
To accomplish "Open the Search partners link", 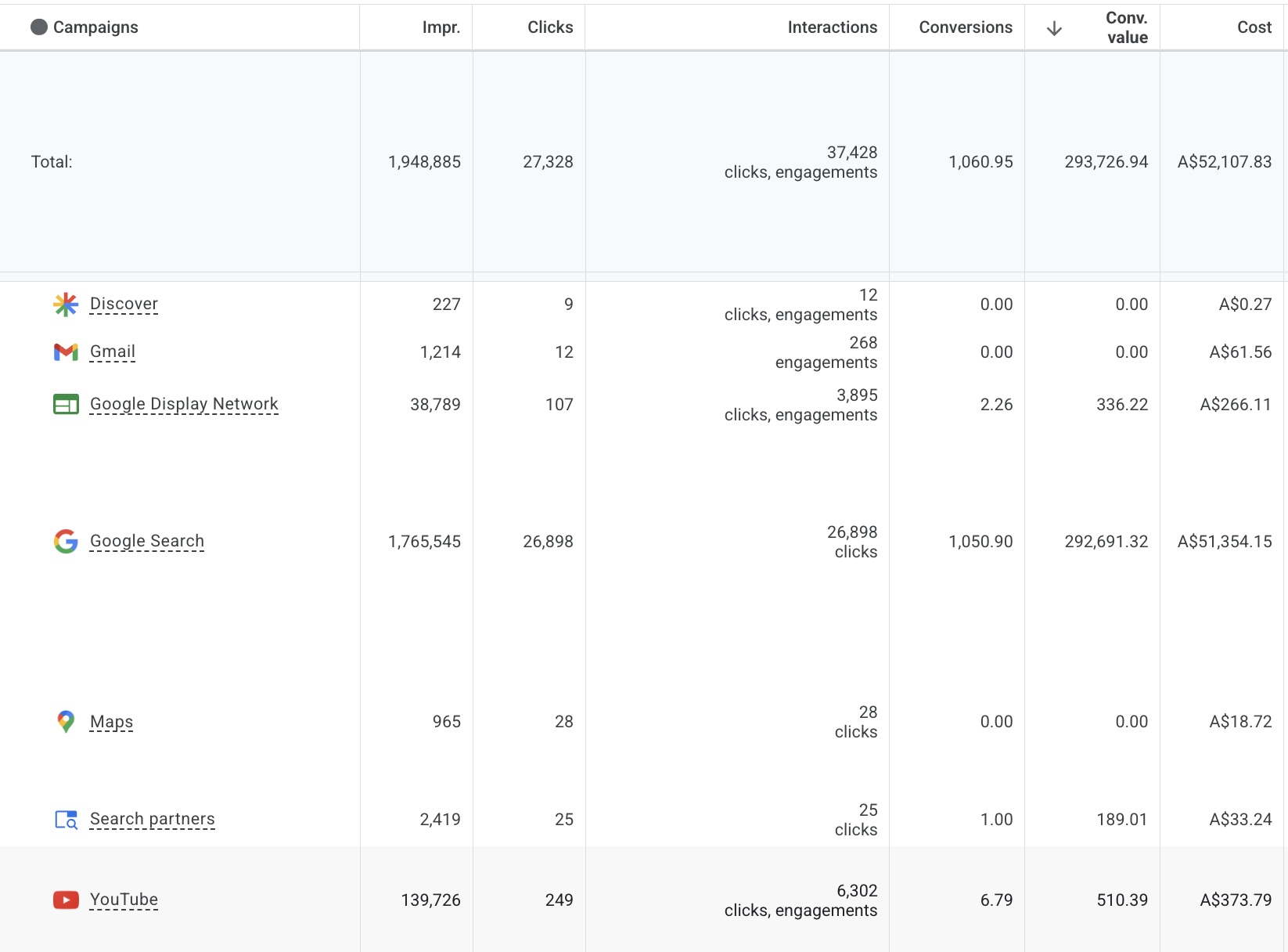I will [x=152, y=819].
